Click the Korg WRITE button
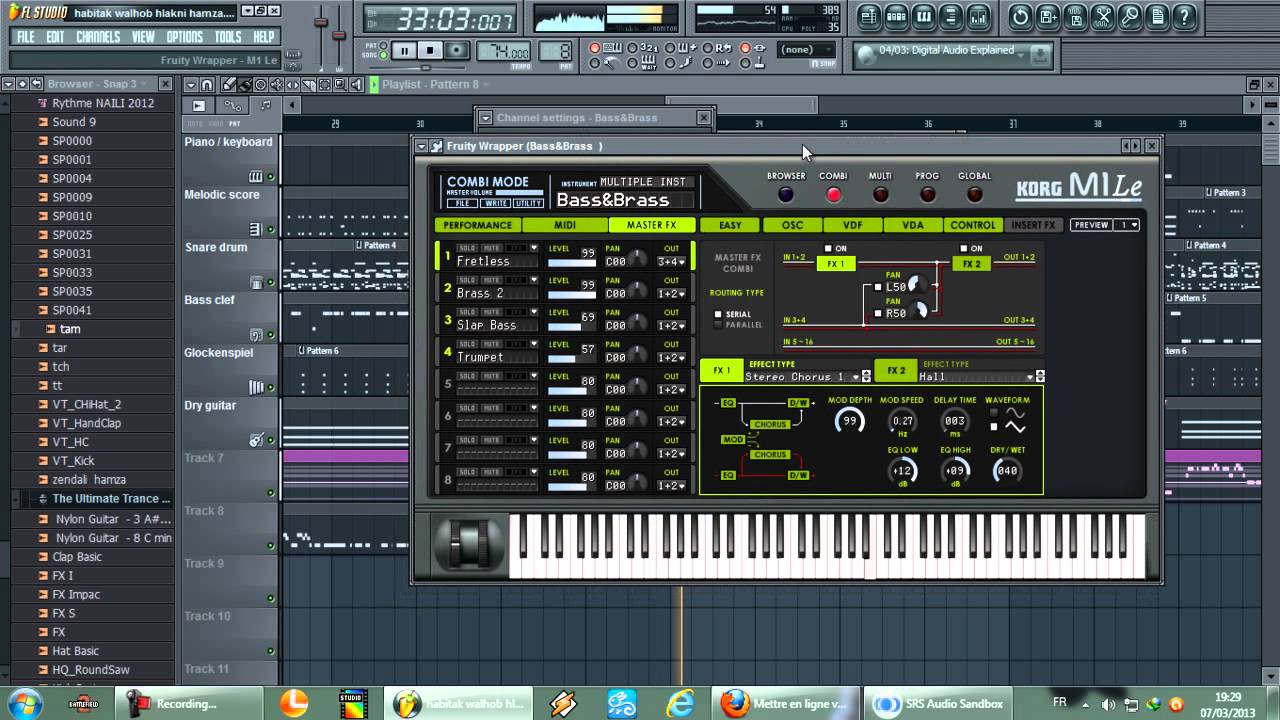This screenshot has width=1280, height=720. (496, 203)
